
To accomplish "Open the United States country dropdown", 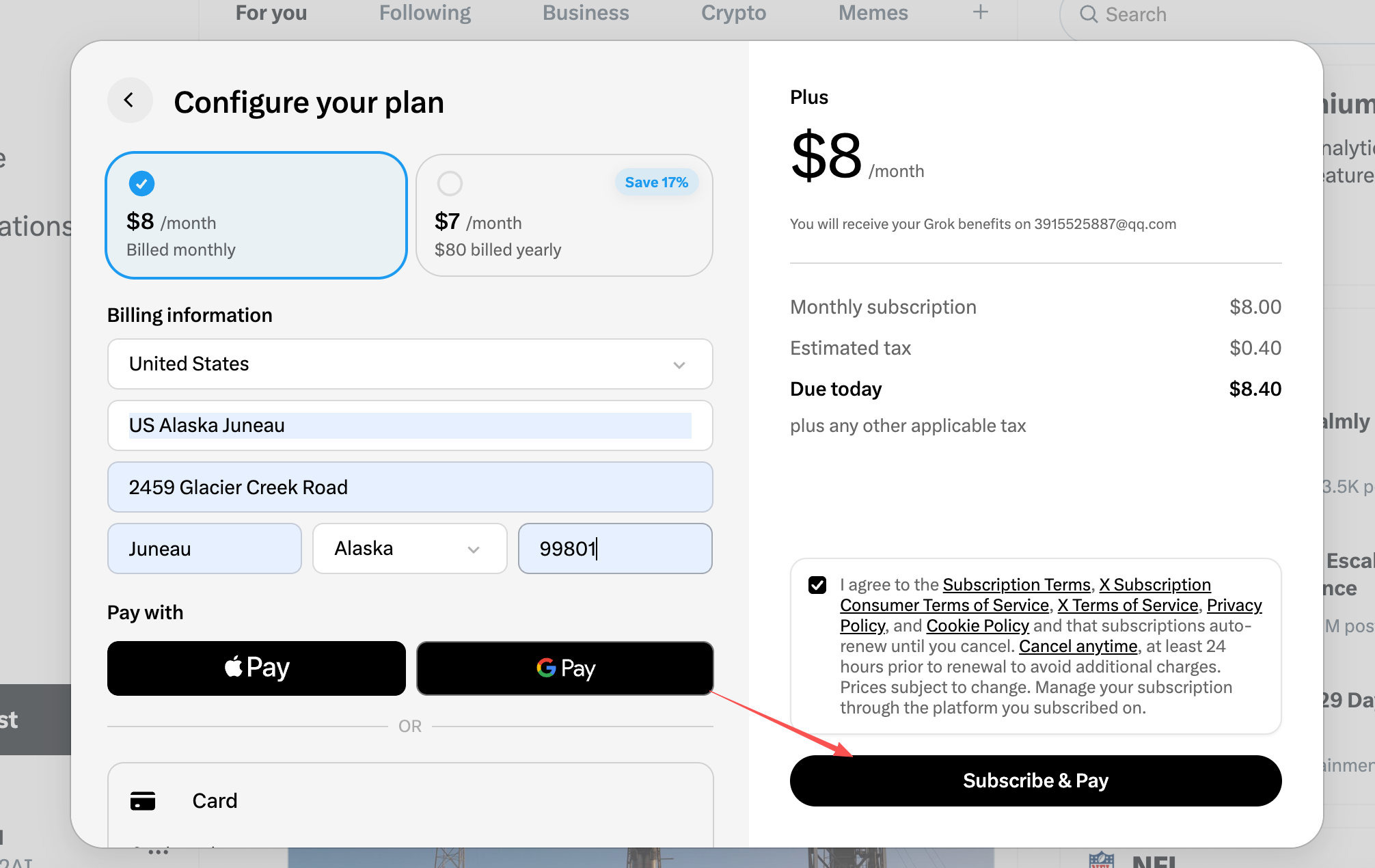I will pos(410,364).
